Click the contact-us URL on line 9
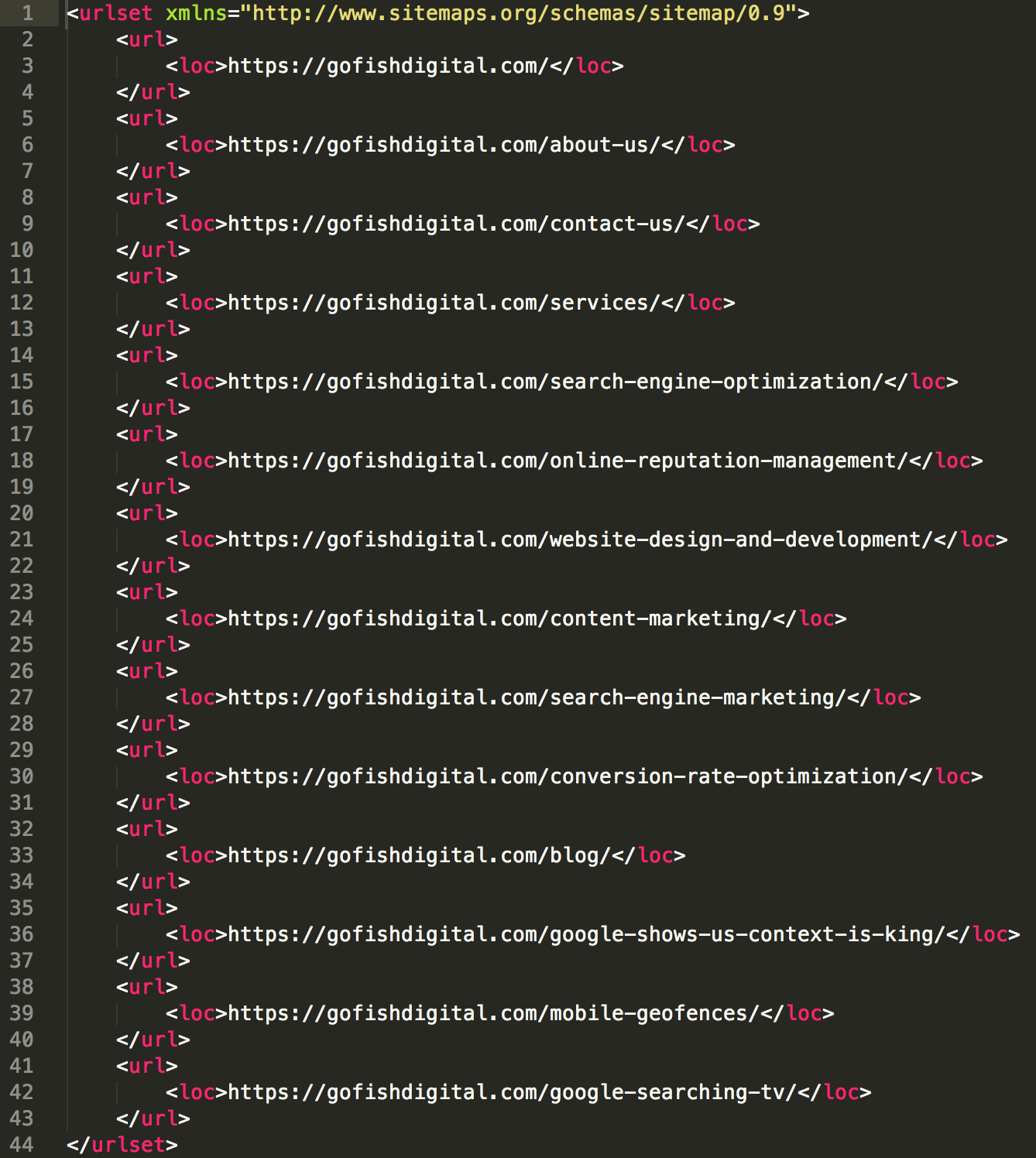Screen dimensions: 1036x1158 tap(456, 224)
